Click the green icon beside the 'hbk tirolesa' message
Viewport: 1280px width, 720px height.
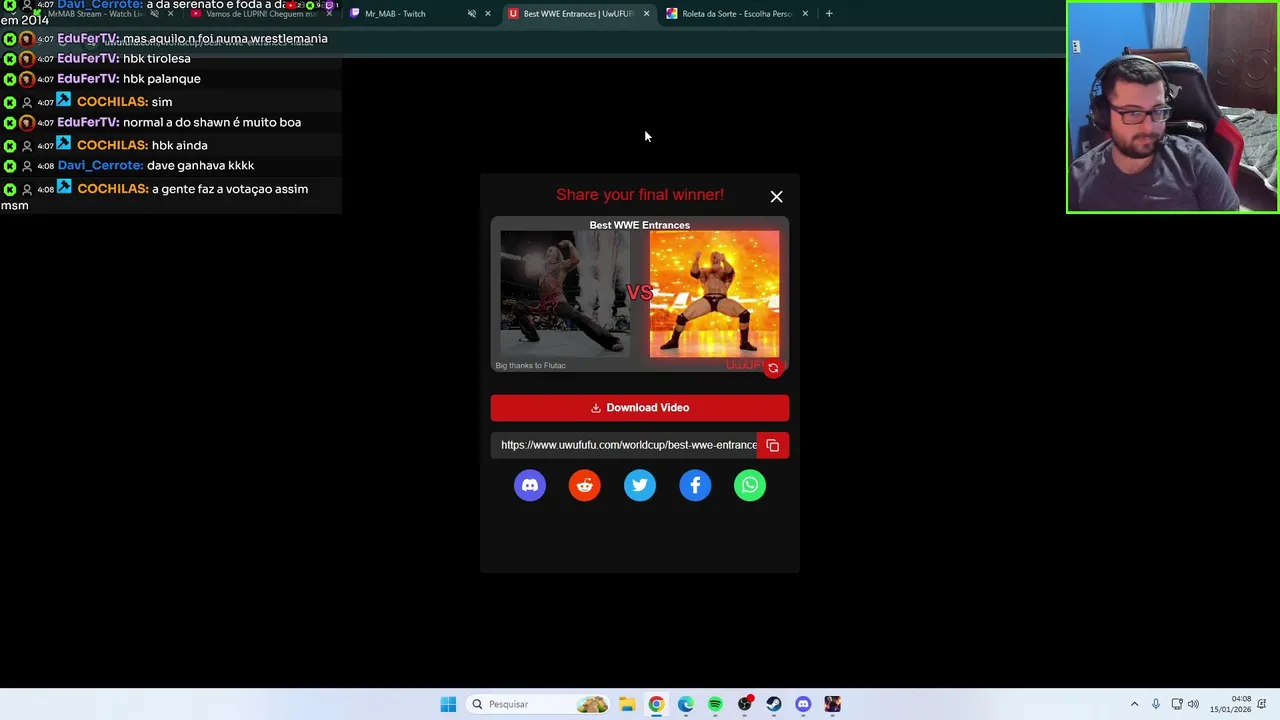[x=10, y=59]
